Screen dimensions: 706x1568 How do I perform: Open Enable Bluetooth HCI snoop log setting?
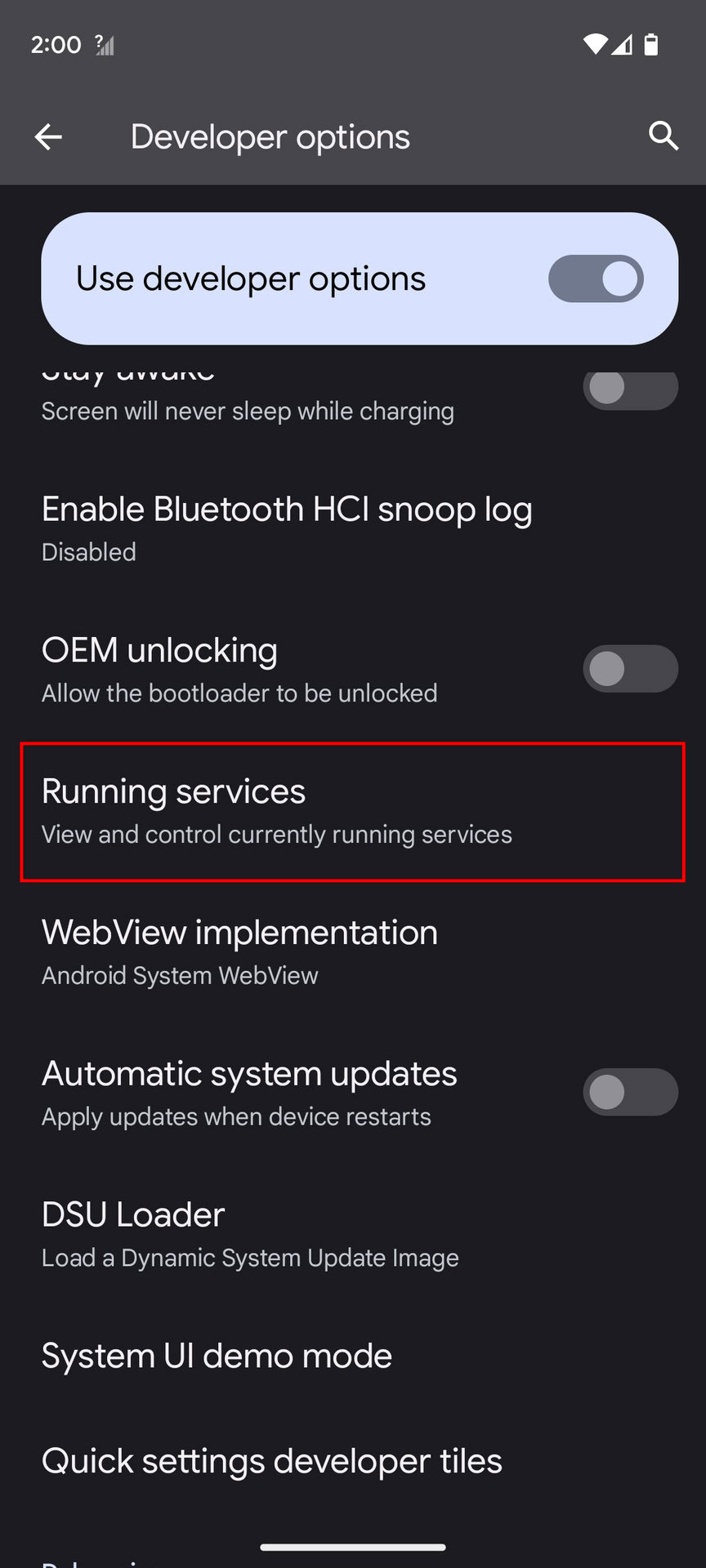353,528
